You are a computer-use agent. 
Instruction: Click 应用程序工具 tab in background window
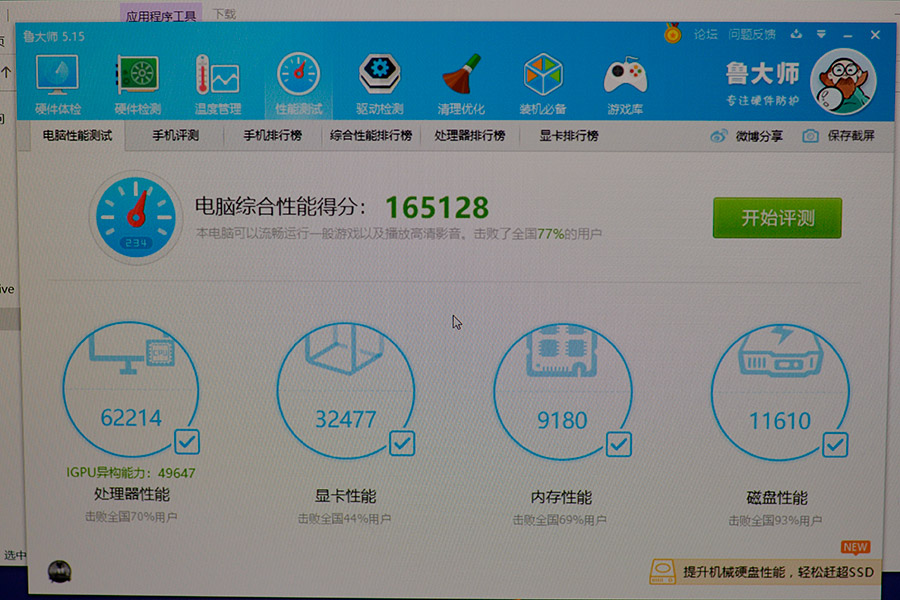[x=161, y=15]
